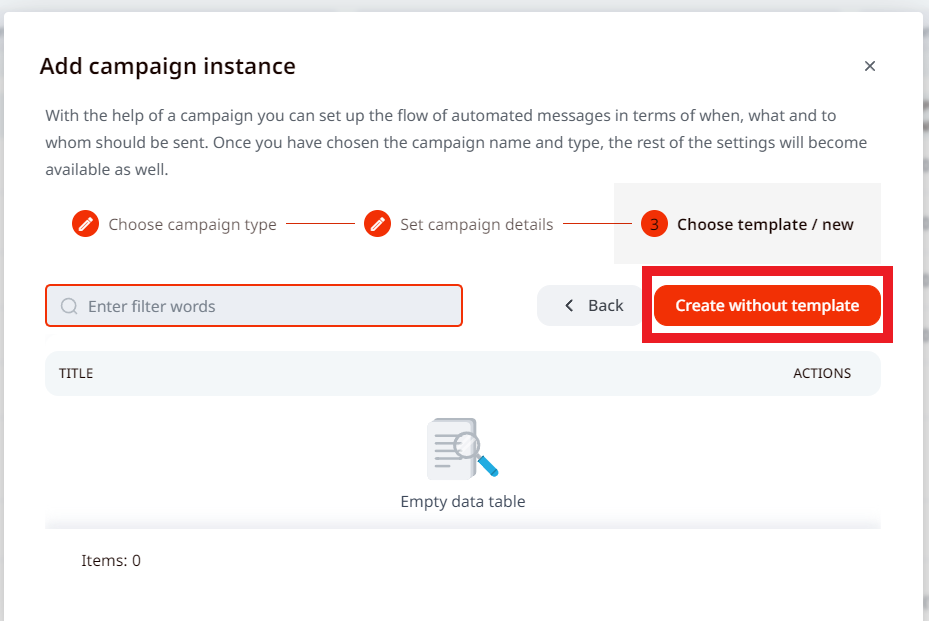Click the pencil icon for Choose campaign type
Image resolution: width=929 pixels, height=621 pixels.
(85, 224)
